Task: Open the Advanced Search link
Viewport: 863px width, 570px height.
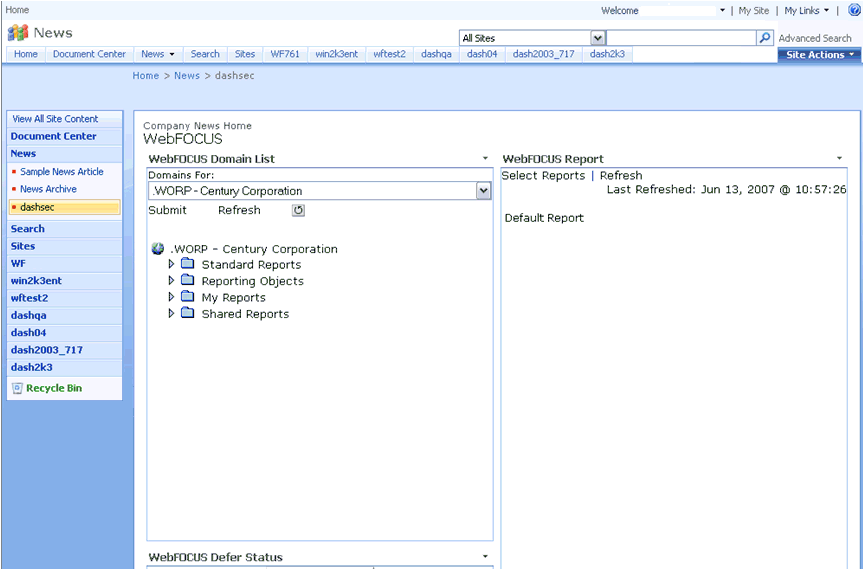Action: (x=815, y=38)
